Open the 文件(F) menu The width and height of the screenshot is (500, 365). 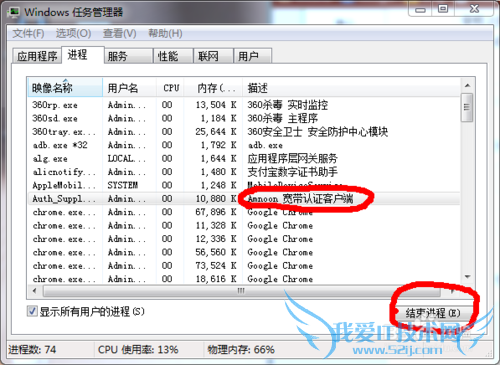(x=28, y=34)
